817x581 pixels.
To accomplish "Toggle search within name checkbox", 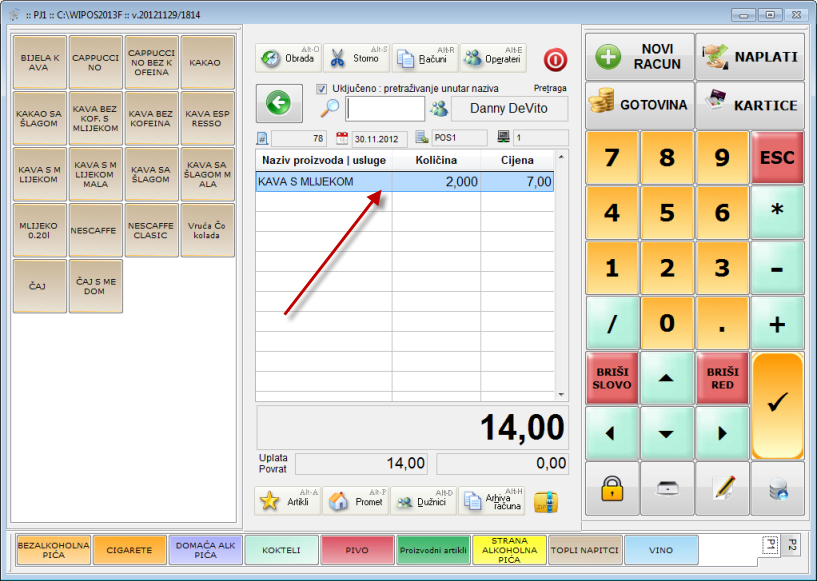I will click(x=322, y=89).
